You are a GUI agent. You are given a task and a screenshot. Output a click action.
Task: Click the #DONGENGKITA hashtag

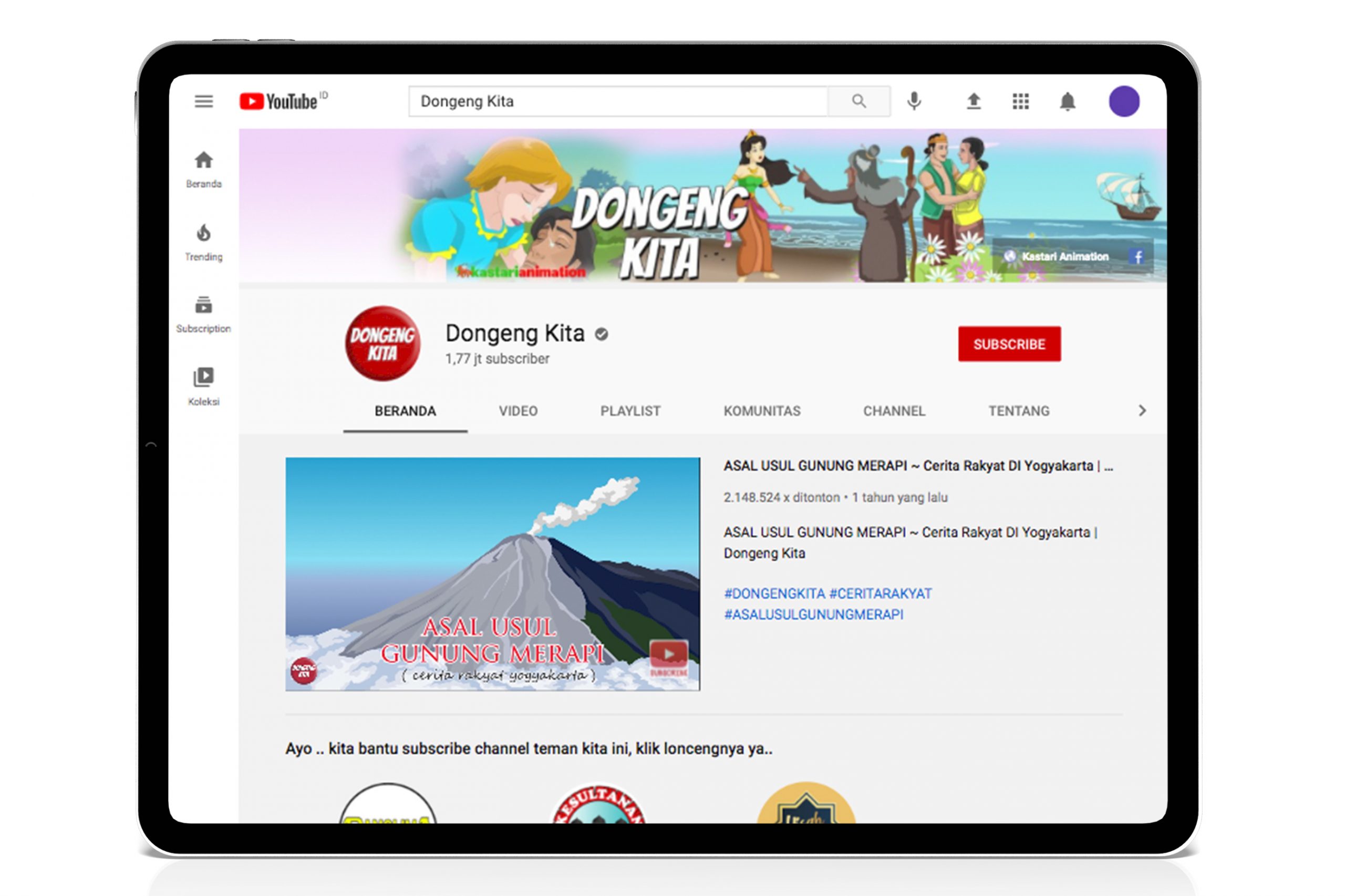pyautogui.click(x=774, y=593)
